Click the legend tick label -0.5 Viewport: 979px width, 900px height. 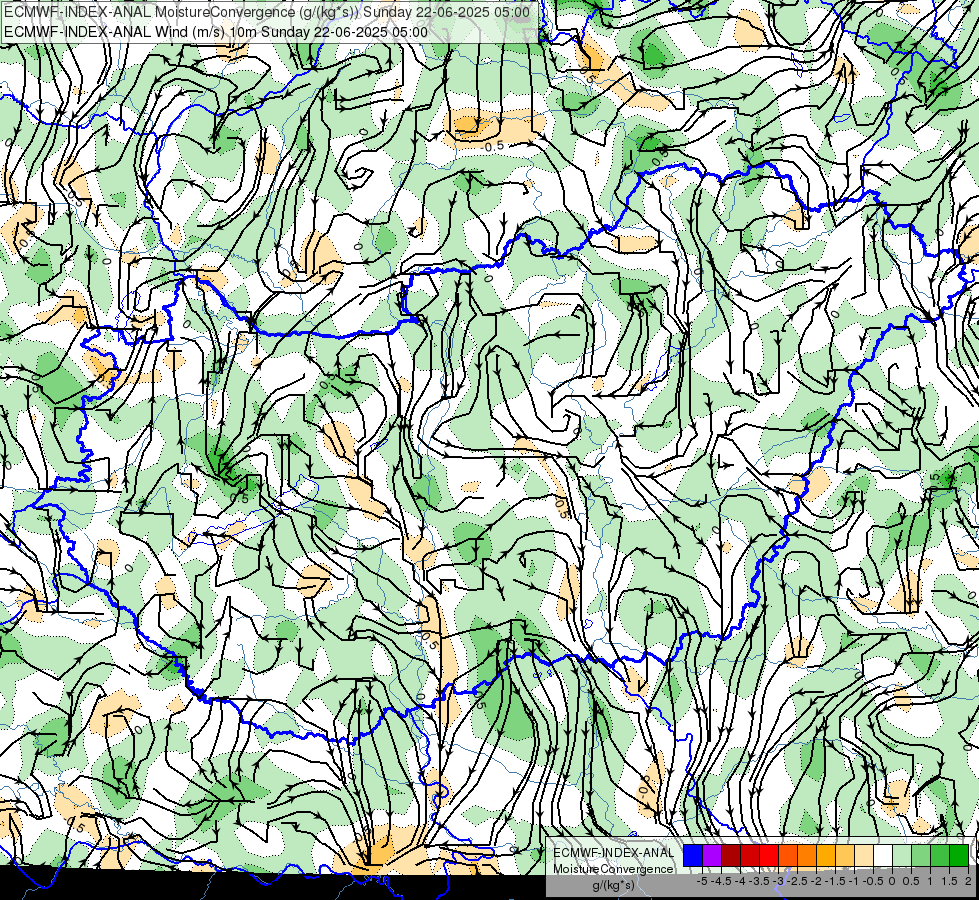click(873, 881)
